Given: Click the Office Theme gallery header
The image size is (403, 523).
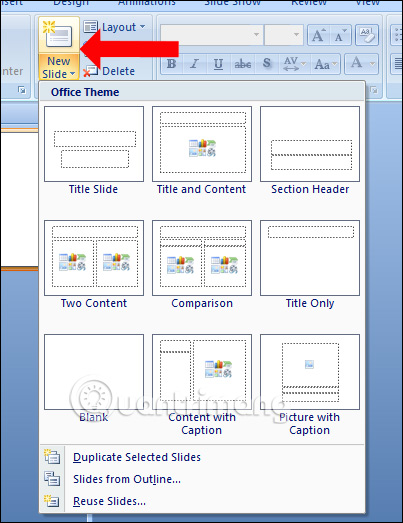Looking at the screenshot, I should pos(202,92).
